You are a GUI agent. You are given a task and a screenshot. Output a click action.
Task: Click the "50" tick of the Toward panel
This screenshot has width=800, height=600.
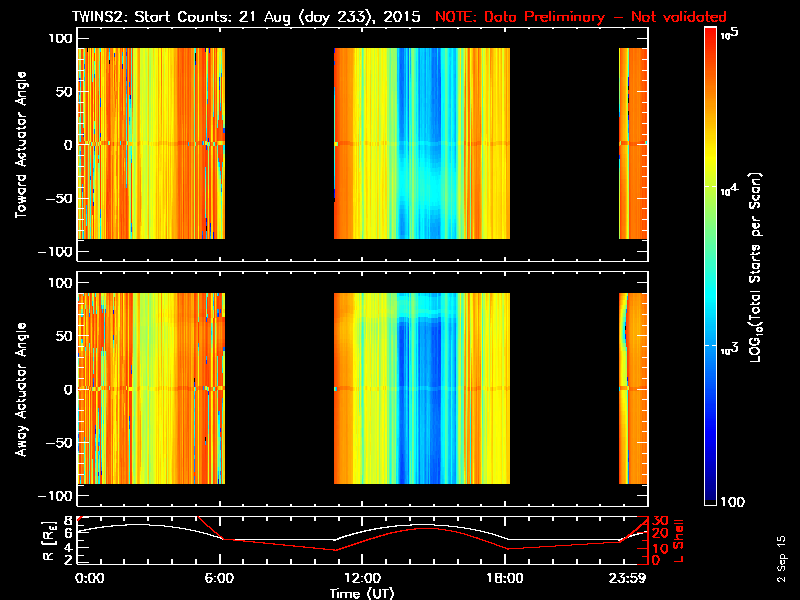click(x=64, y=92)
